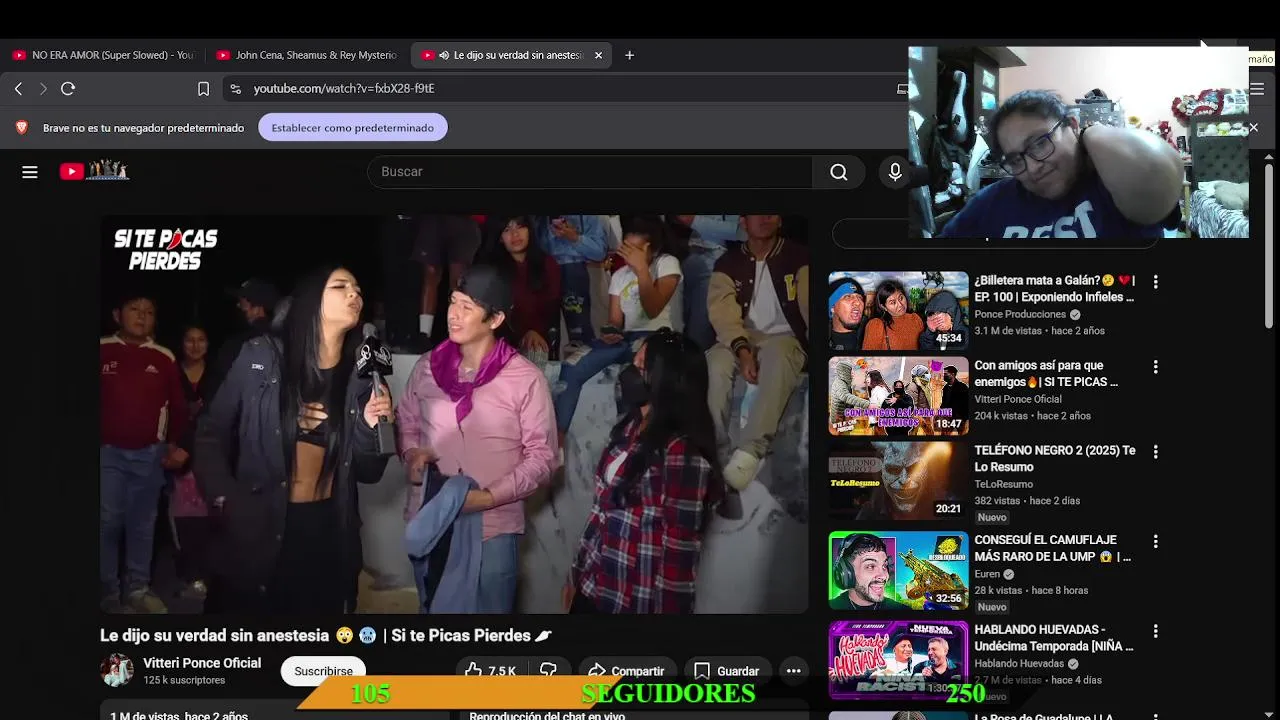
Task: Click Establecer como predeterminado button
Action: click(x=352, y=128)
